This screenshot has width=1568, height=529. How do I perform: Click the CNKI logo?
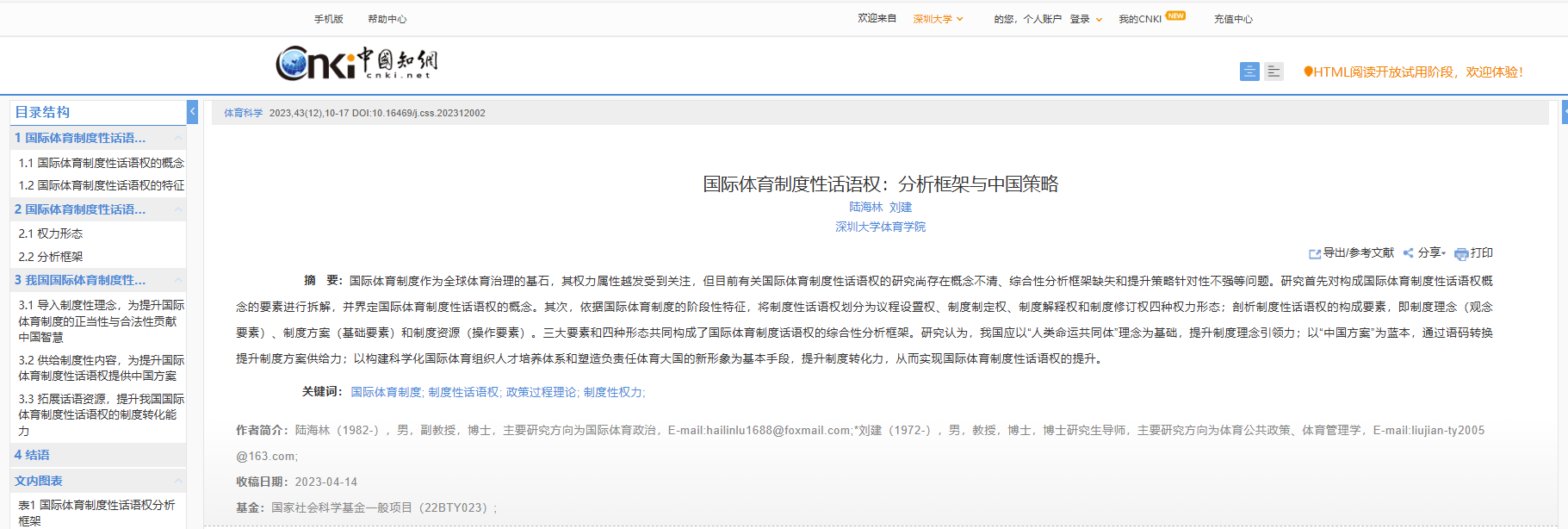(x=356, y=63)
